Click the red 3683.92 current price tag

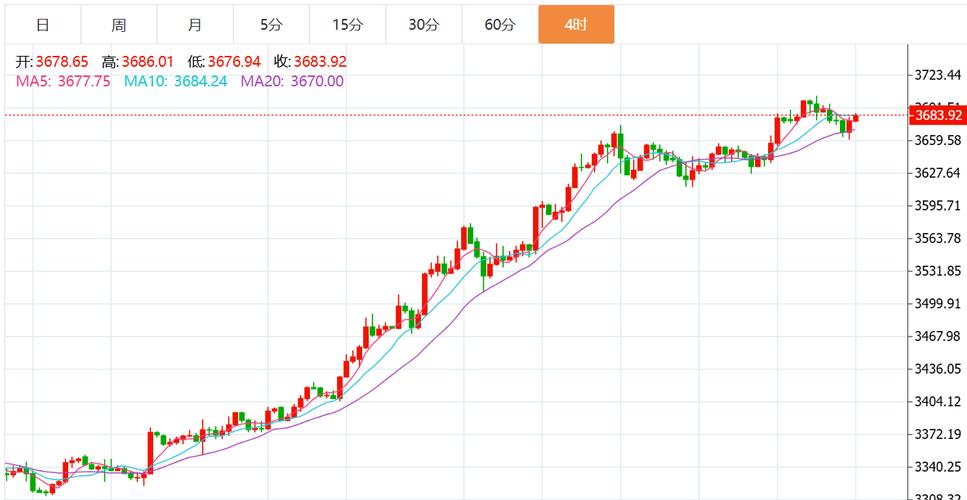(936, 115)
